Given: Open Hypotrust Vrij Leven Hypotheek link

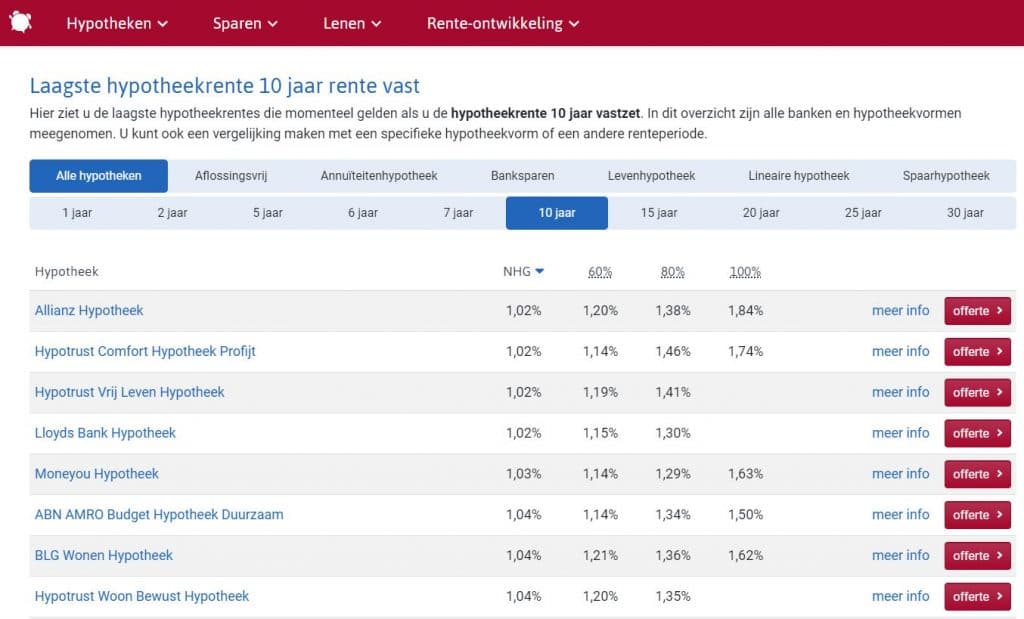Looking at the screenshot, I should (x=129, y=392).
